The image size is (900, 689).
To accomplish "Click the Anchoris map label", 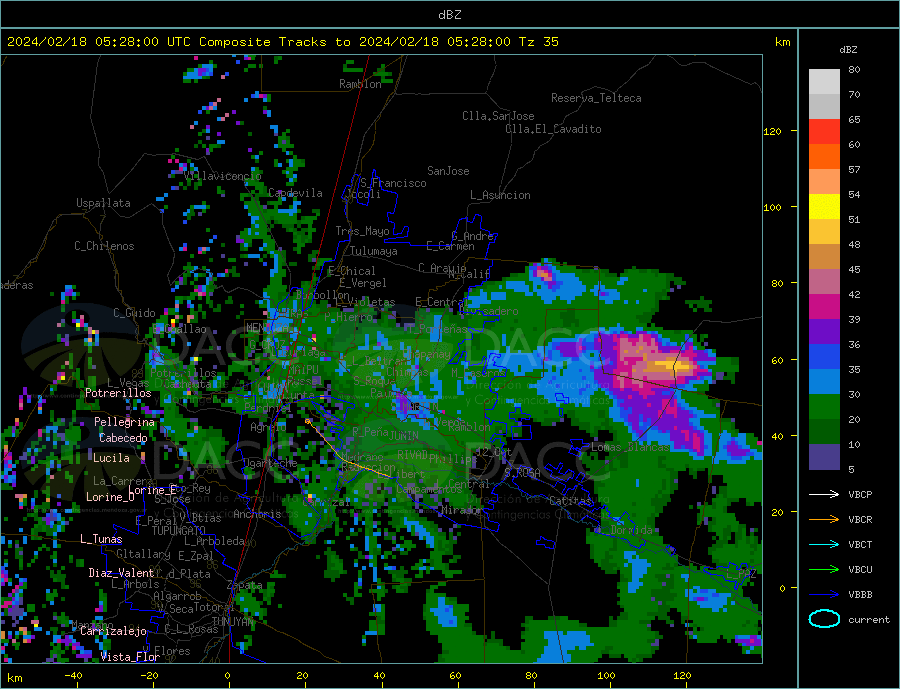I will click(x=258, y=514).
